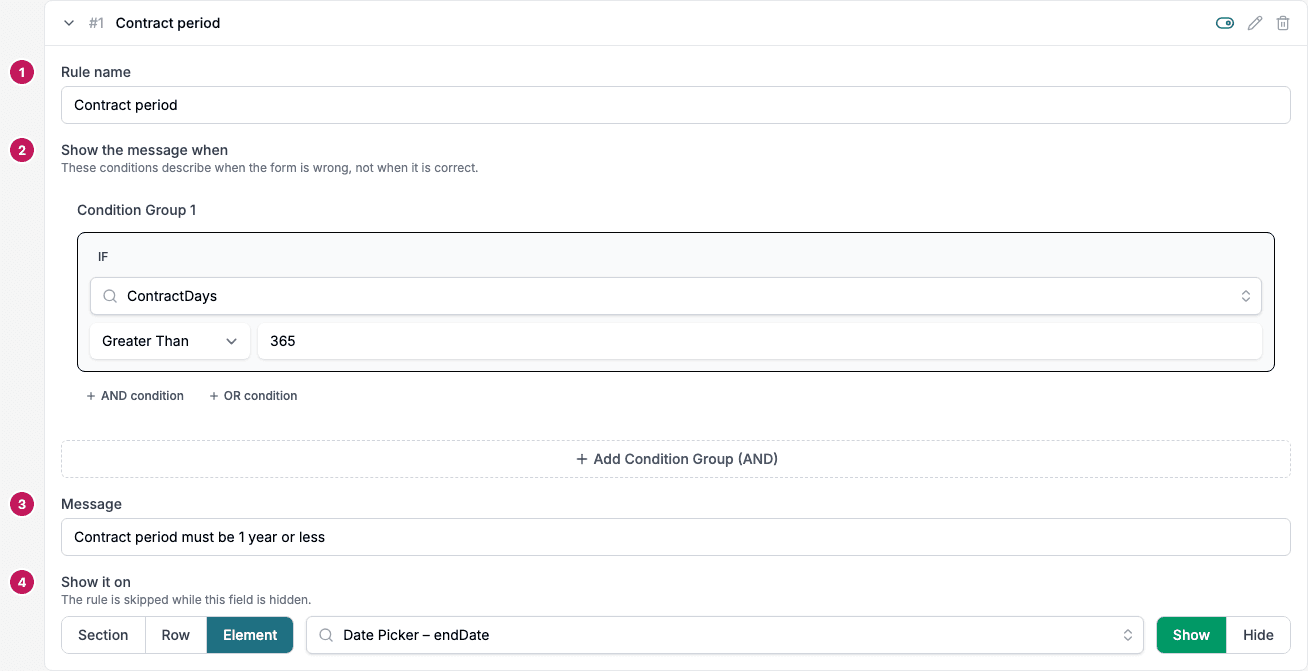Open the Greater Than operator dropdown
The image size is (1308, 671).
click(170, 341)
